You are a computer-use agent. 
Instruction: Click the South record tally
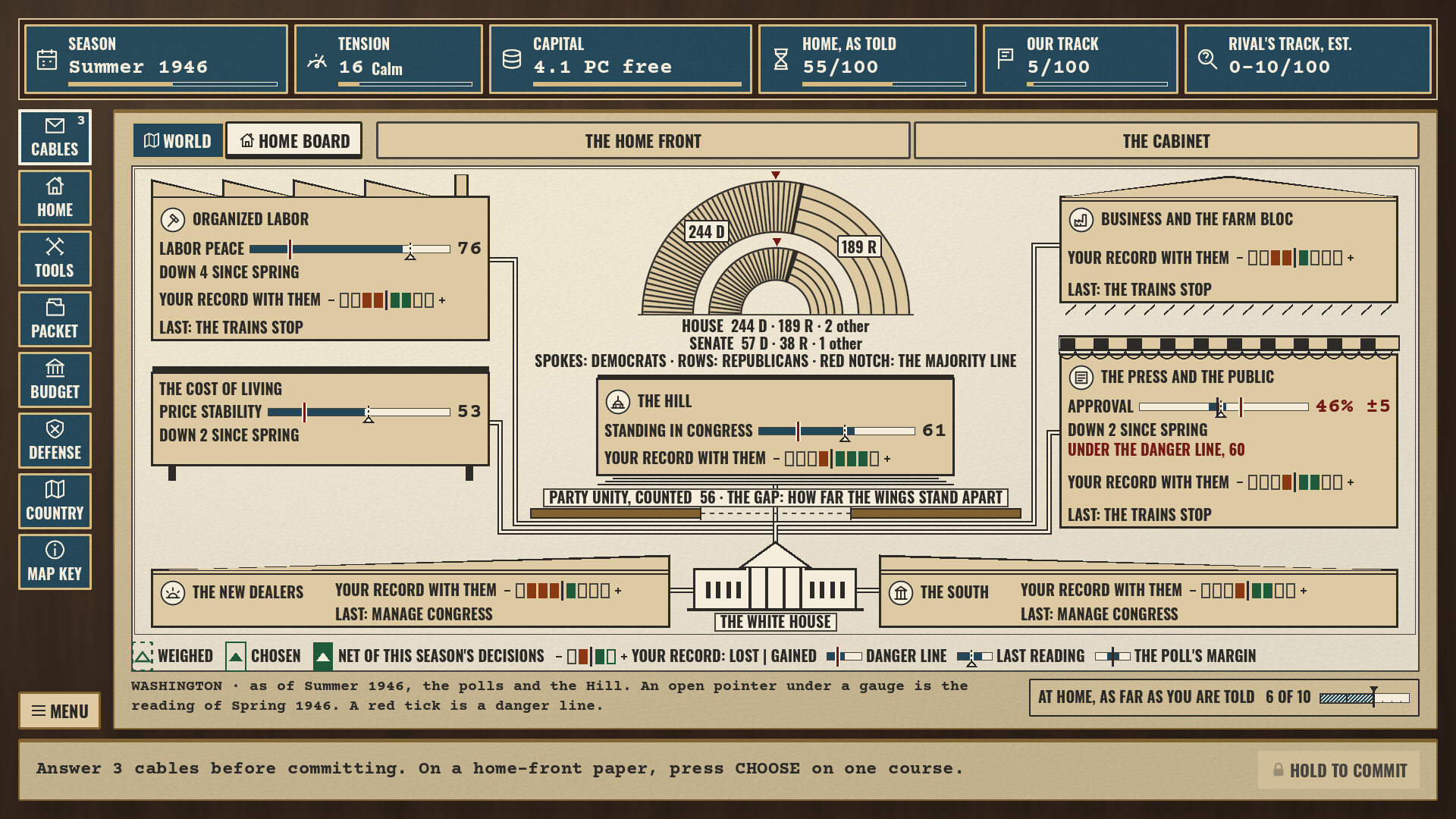(x=1248, y=591)
